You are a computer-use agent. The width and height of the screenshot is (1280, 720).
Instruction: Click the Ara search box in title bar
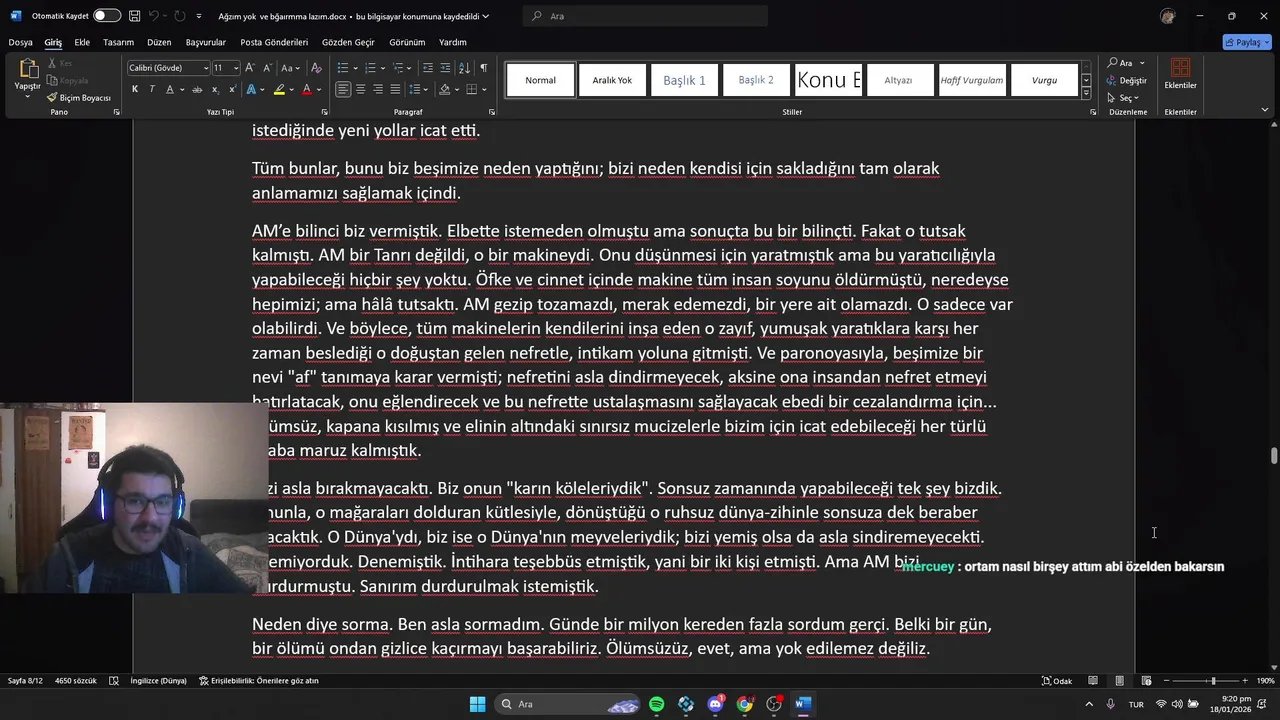coord(646,16)
